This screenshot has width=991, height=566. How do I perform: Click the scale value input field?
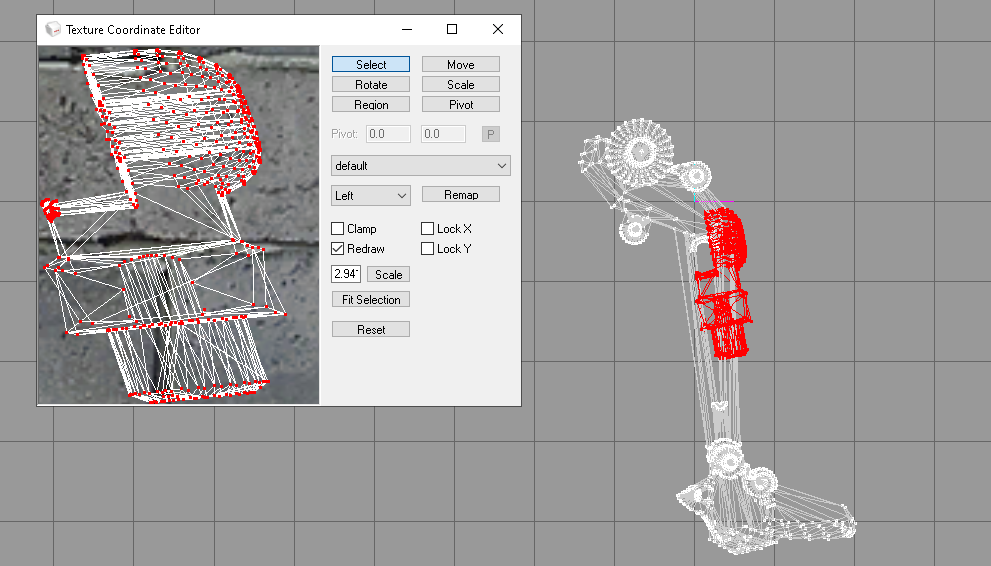(345, 274)
